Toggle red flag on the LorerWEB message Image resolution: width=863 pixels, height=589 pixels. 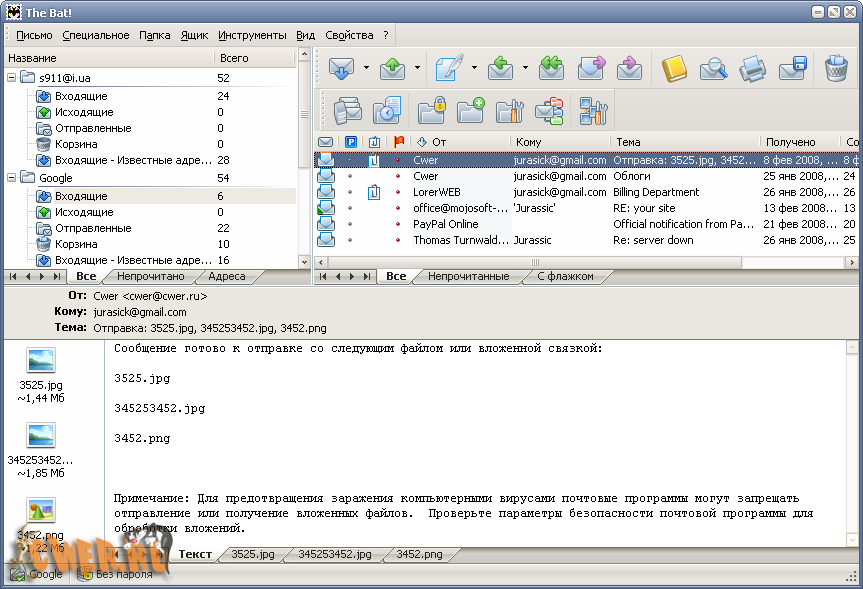pyautogui.click(x=398, y=192)
